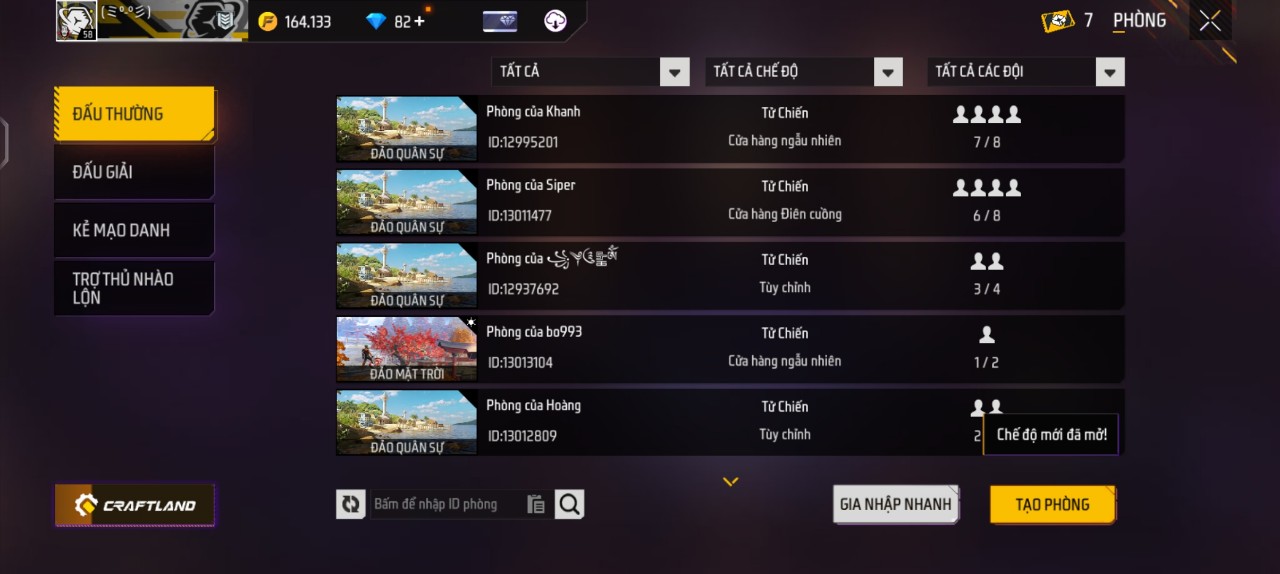
Task: Switch to the KẺ MẠO DANH tab
Action: (134, 230)
